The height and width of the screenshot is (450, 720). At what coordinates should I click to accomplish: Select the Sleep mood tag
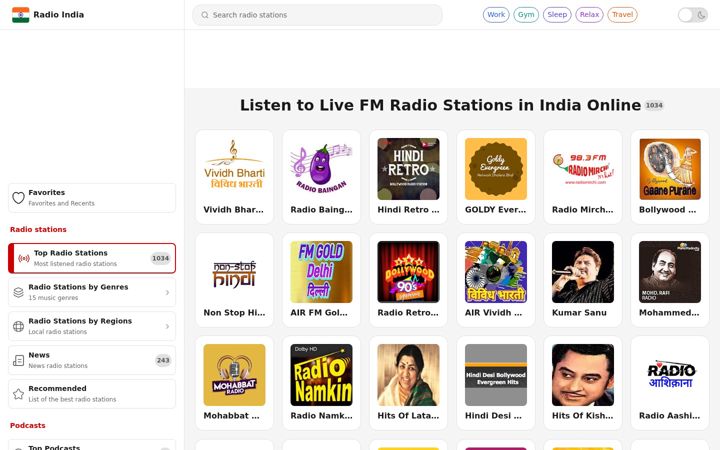(x=557, y=15)
